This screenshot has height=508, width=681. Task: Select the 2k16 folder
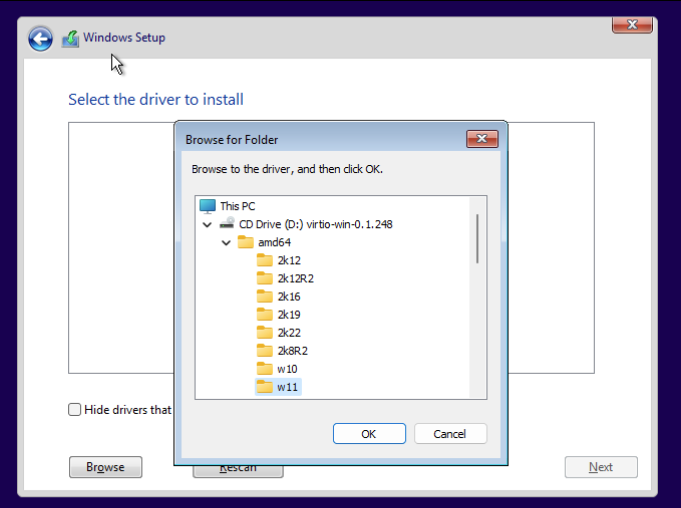click(288, 297)
